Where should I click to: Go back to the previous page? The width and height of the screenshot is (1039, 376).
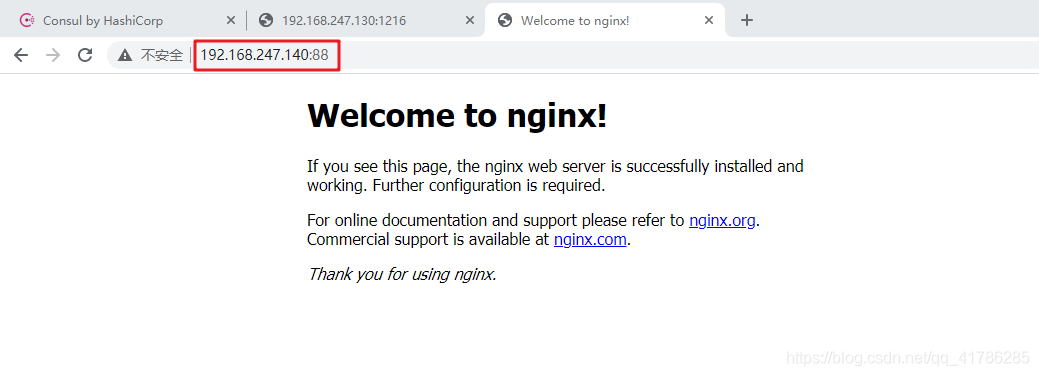click(21, 55)
